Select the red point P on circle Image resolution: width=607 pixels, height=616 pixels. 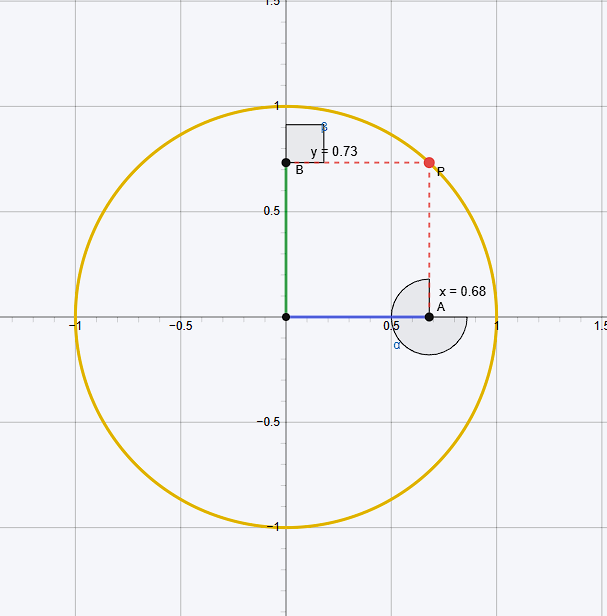point(429,162)
